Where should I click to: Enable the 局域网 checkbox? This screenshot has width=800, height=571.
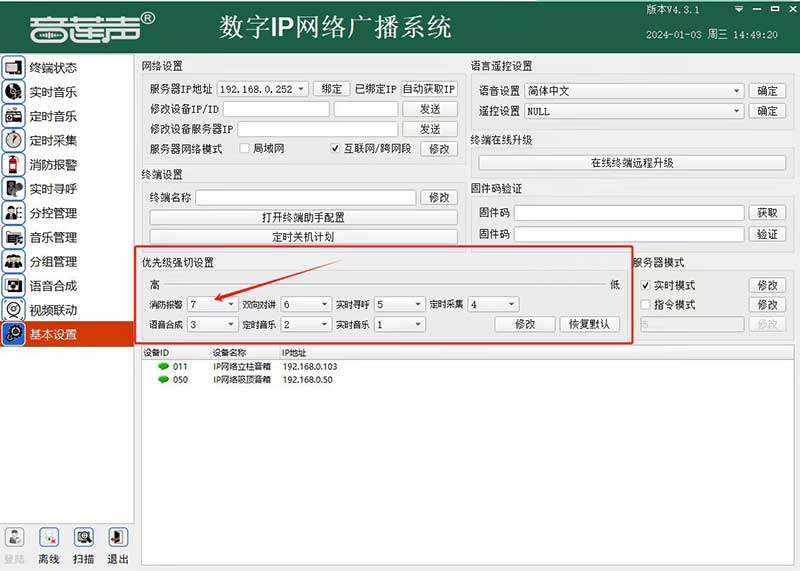[x=244, y=148]
